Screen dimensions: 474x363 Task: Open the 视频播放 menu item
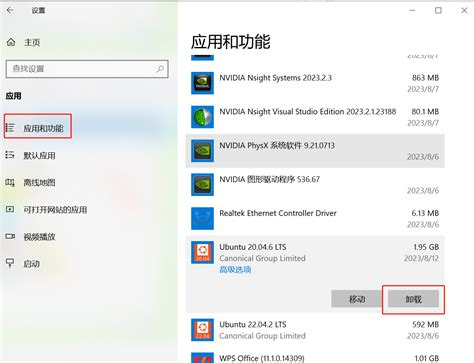[x=39, y=237]
